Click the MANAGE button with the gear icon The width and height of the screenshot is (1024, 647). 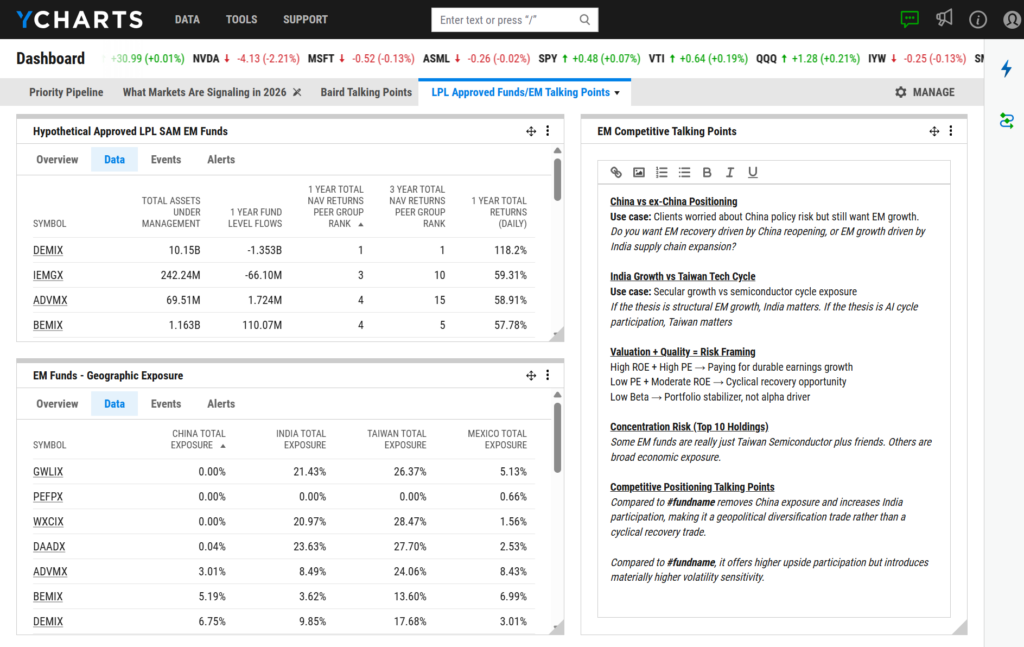[x=925, y=91]
